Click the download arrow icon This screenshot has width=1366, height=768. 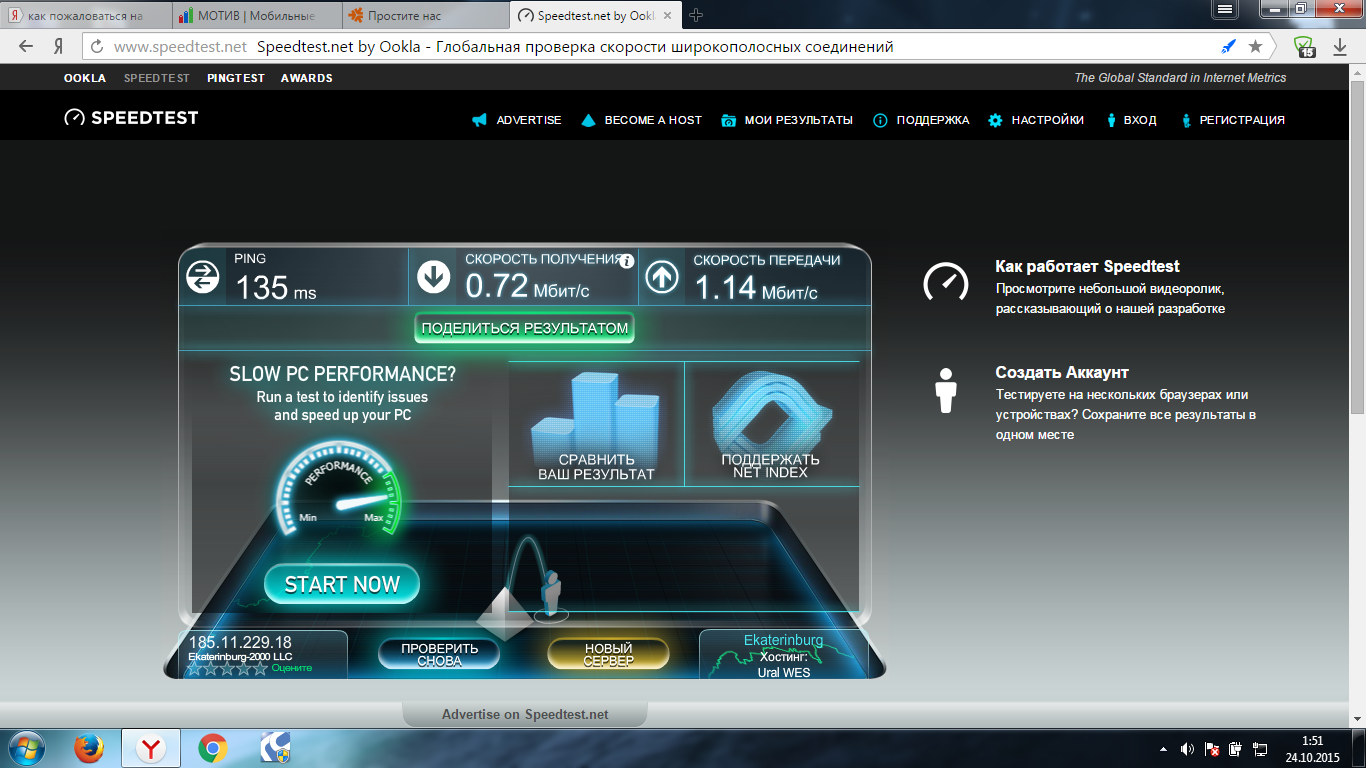(434, 277)
